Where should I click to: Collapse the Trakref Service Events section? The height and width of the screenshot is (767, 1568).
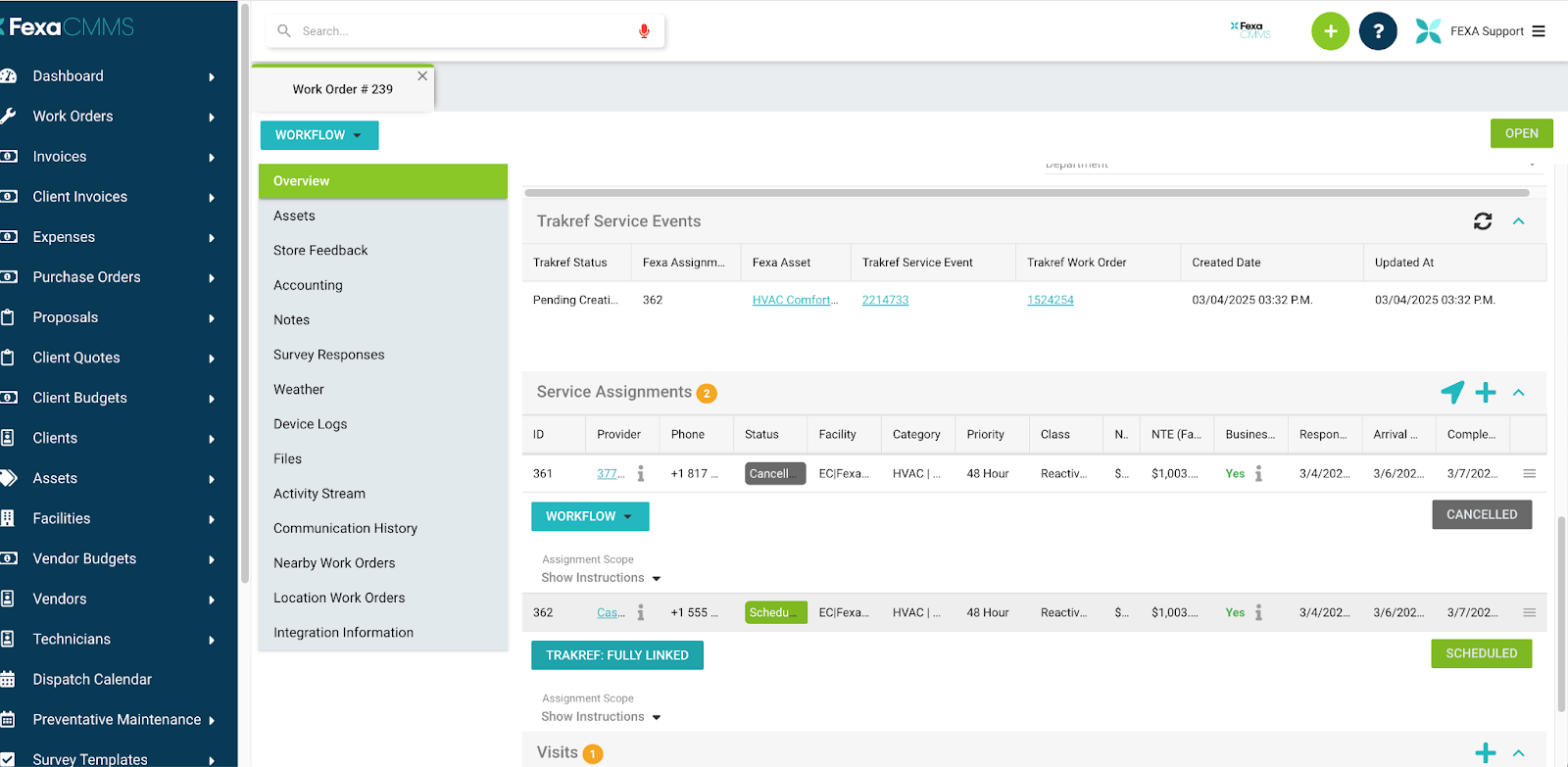tap(1518, 221)
